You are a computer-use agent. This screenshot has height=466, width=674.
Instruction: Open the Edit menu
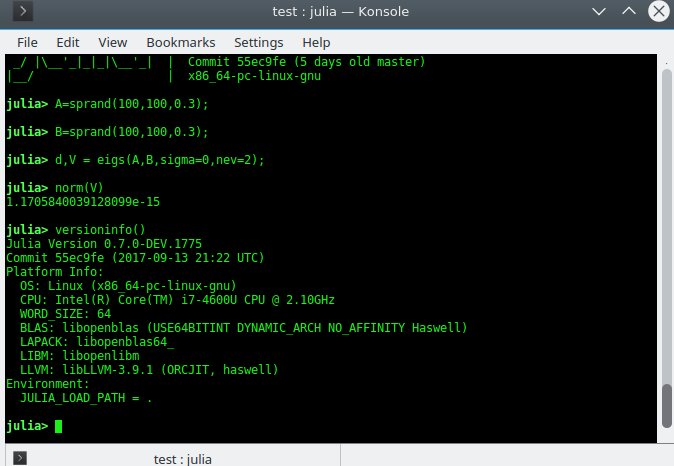tap(67, 43)
